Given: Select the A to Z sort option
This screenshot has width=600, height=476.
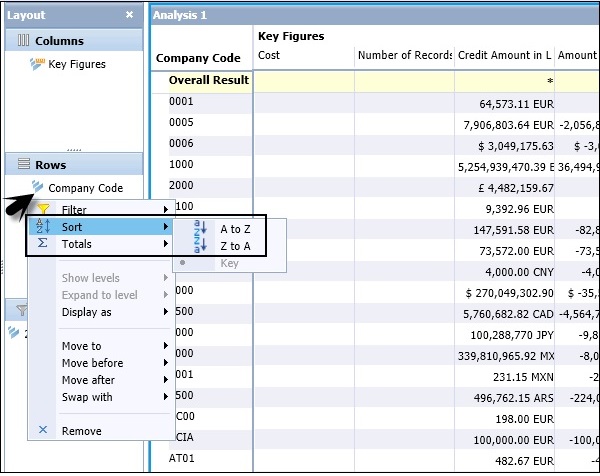Looking at the screenshot, I should point(236,228).
